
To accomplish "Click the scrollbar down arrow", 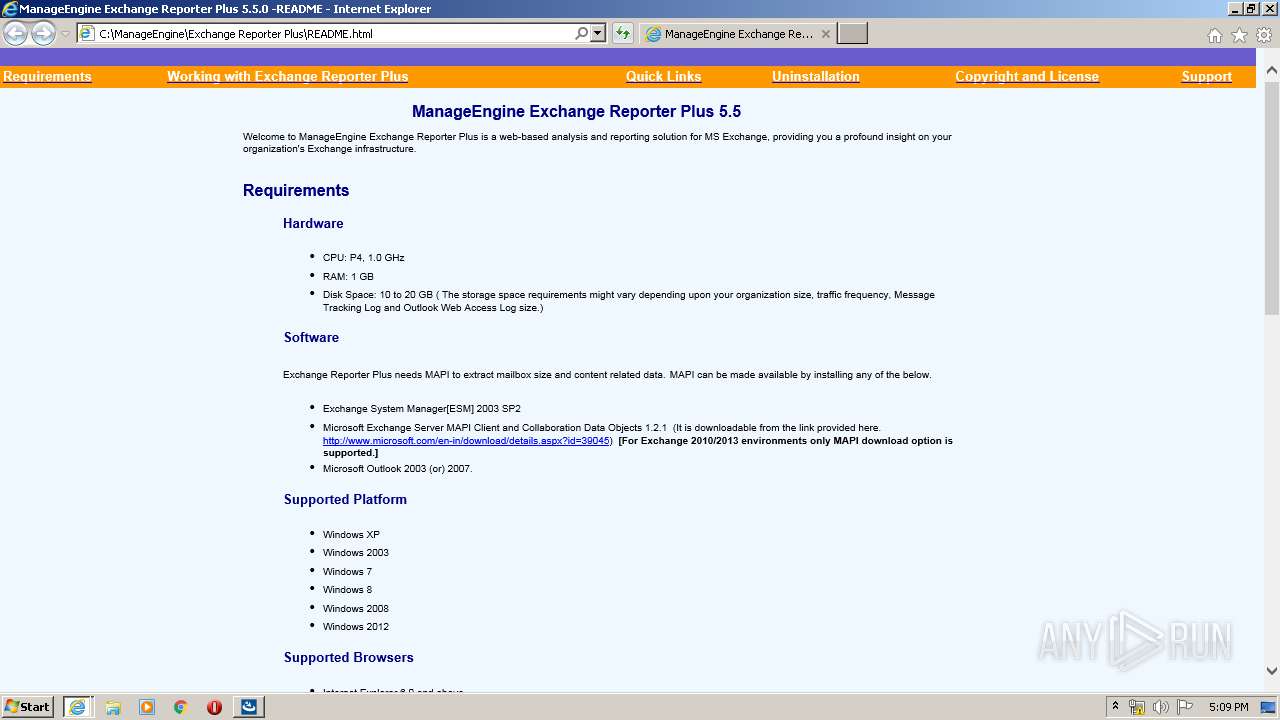I will point(1272,671).
